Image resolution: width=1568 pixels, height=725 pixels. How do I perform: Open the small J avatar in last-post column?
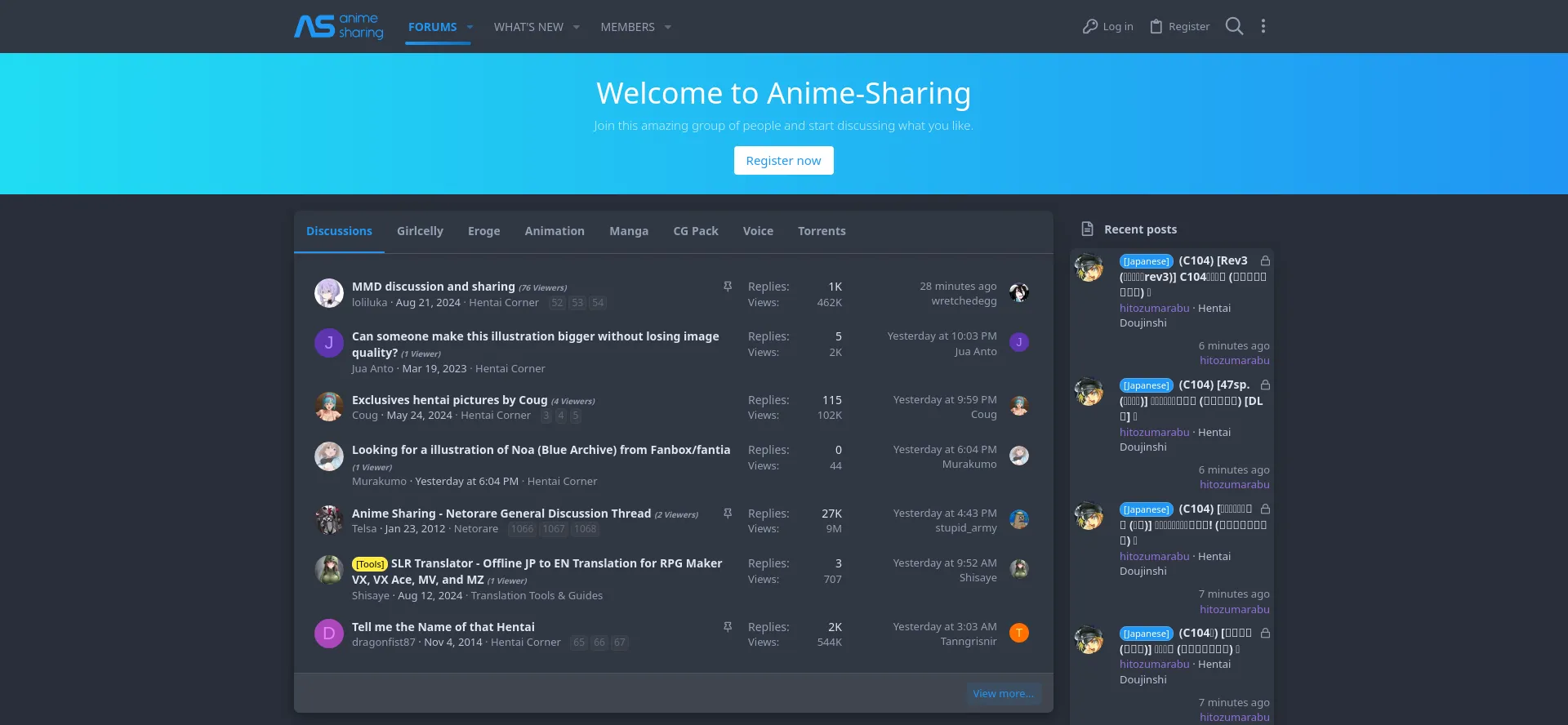tap(1019, 342)
